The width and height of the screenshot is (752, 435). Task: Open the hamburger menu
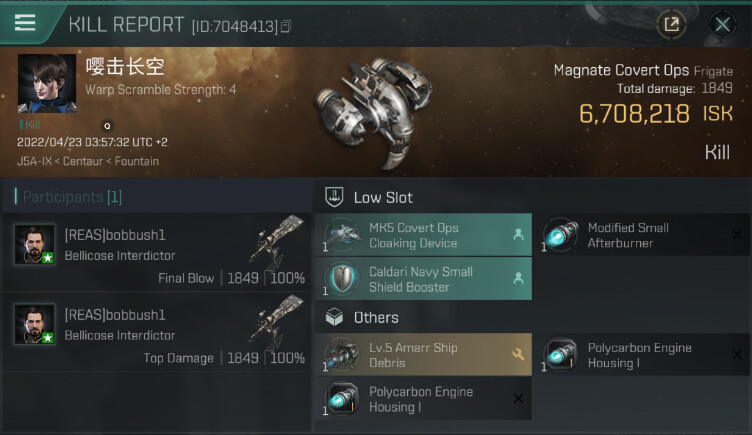25,23
